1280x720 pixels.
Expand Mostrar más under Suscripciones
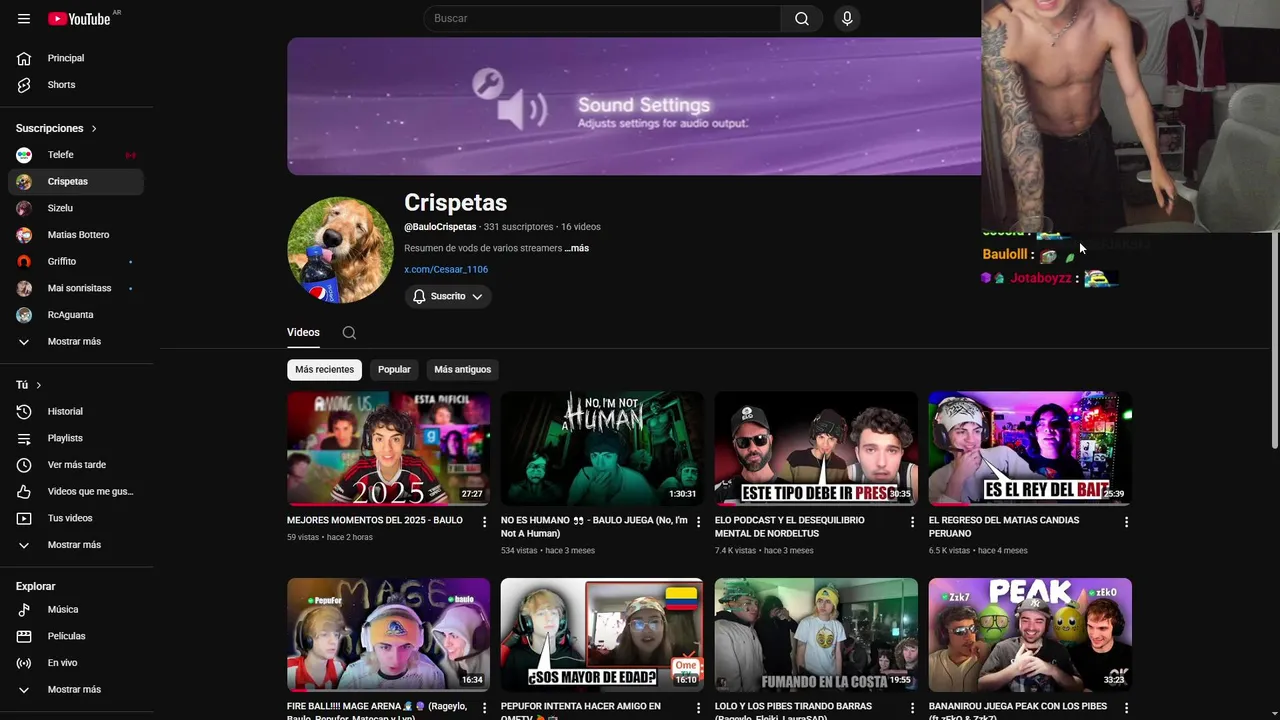(x=76, y=342)
